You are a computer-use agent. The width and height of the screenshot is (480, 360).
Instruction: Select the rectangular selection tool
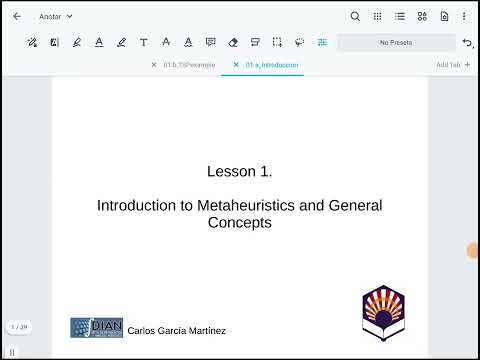pyautogui.click(x=277, y=42)
